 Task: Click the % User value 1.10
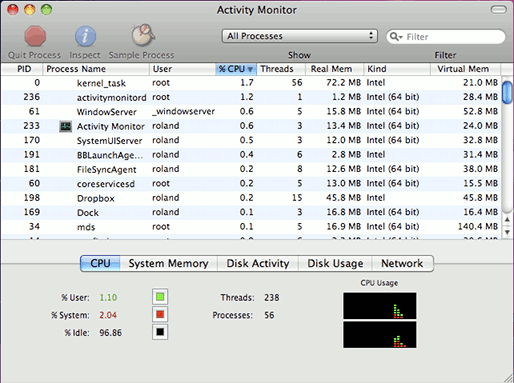click(x=108, y=297)
